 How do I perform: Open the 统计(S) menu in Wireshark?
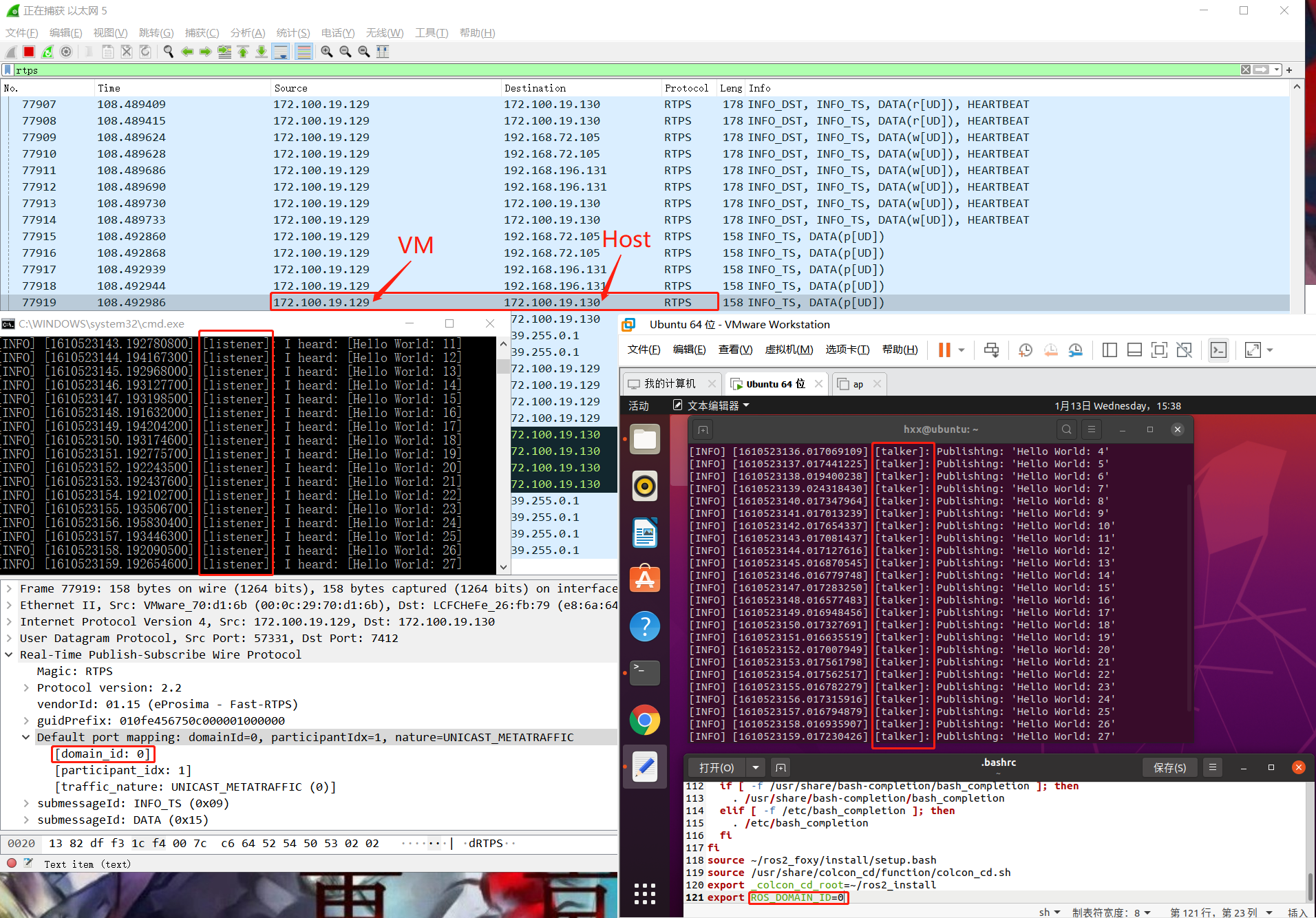(293, 32)
